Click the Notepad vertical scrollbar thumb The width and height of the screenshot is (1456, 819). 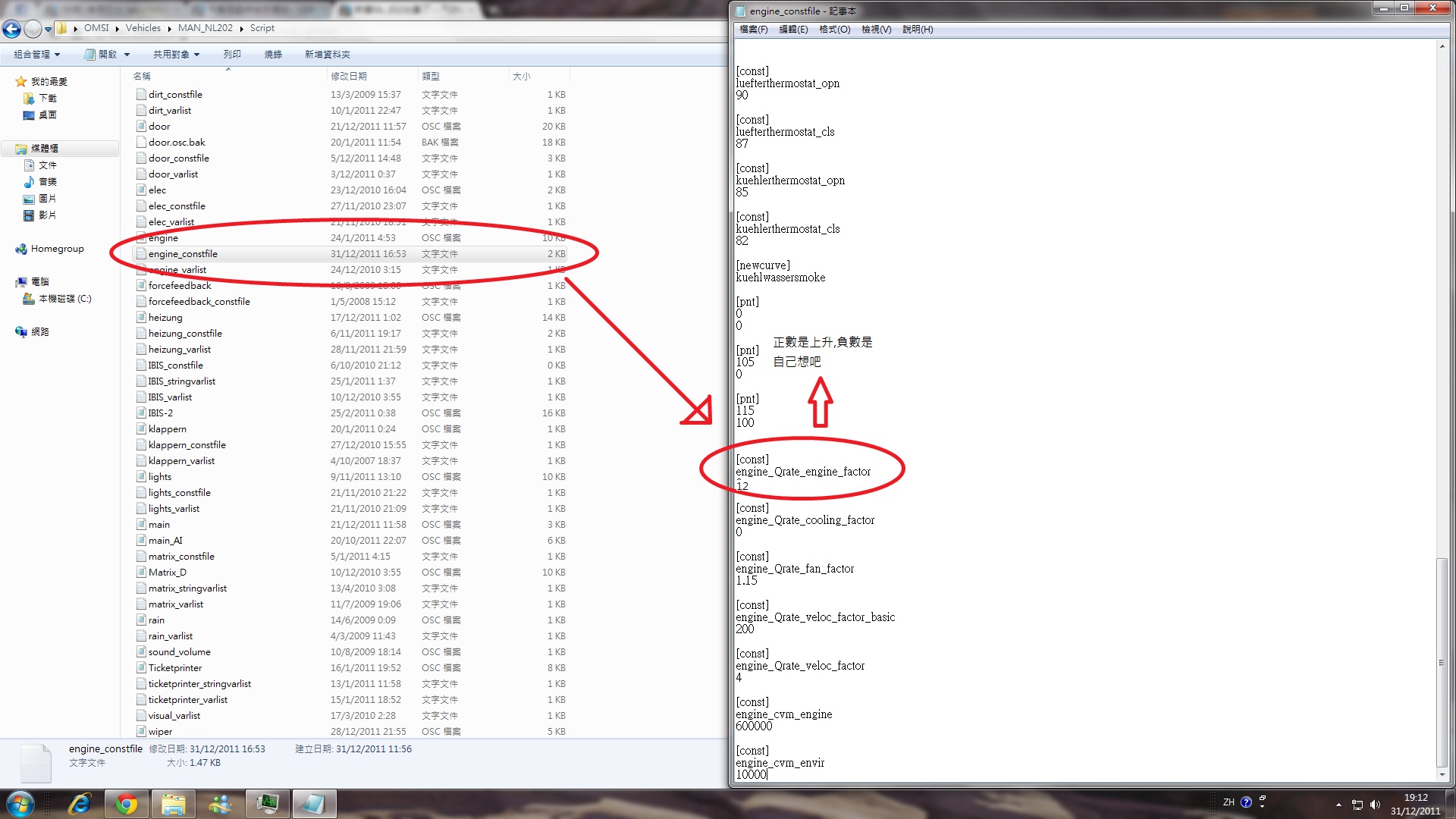coord(1442,662)
